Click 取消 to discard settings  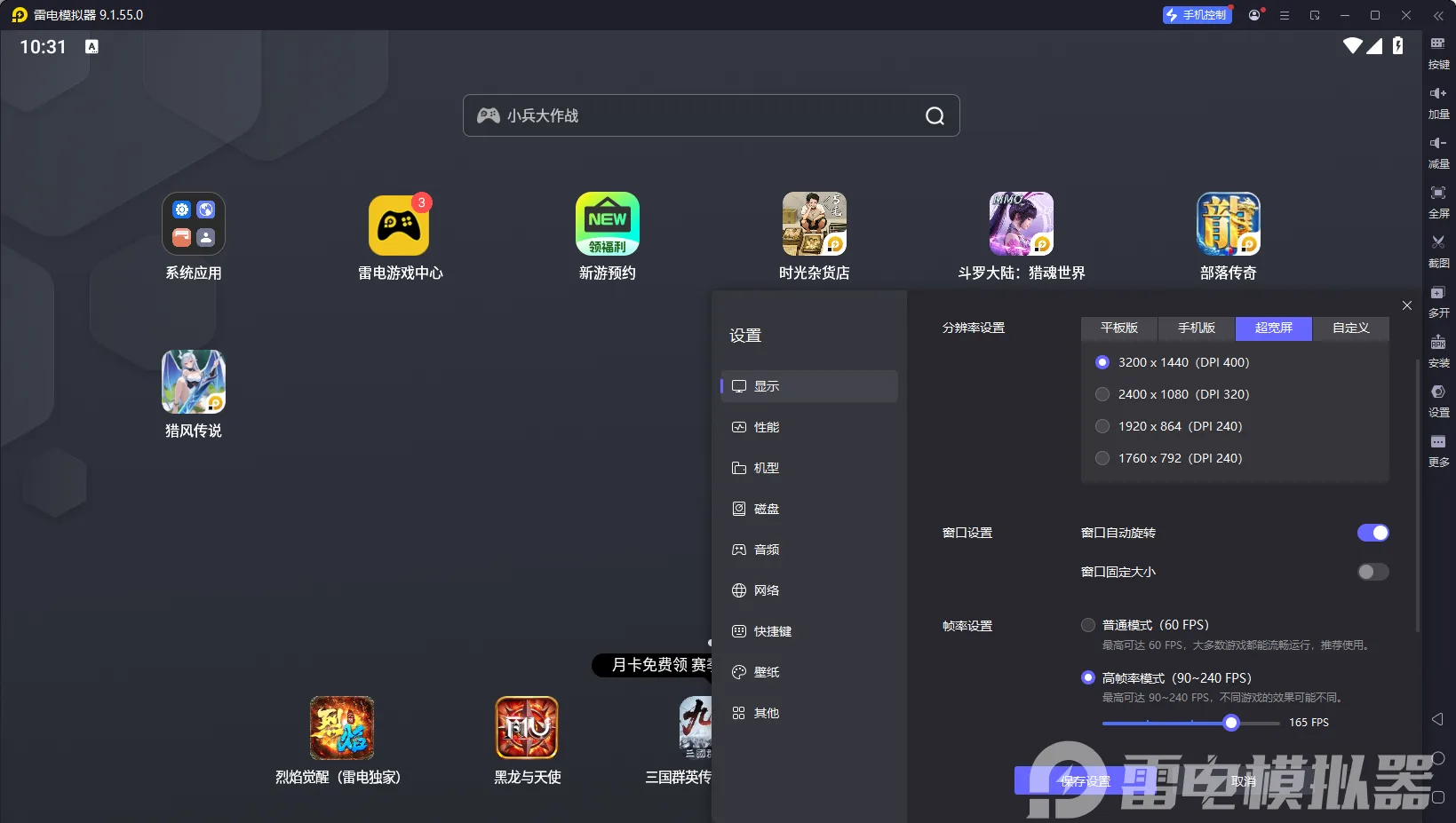pyautogui.click(x=1244, y=781)
